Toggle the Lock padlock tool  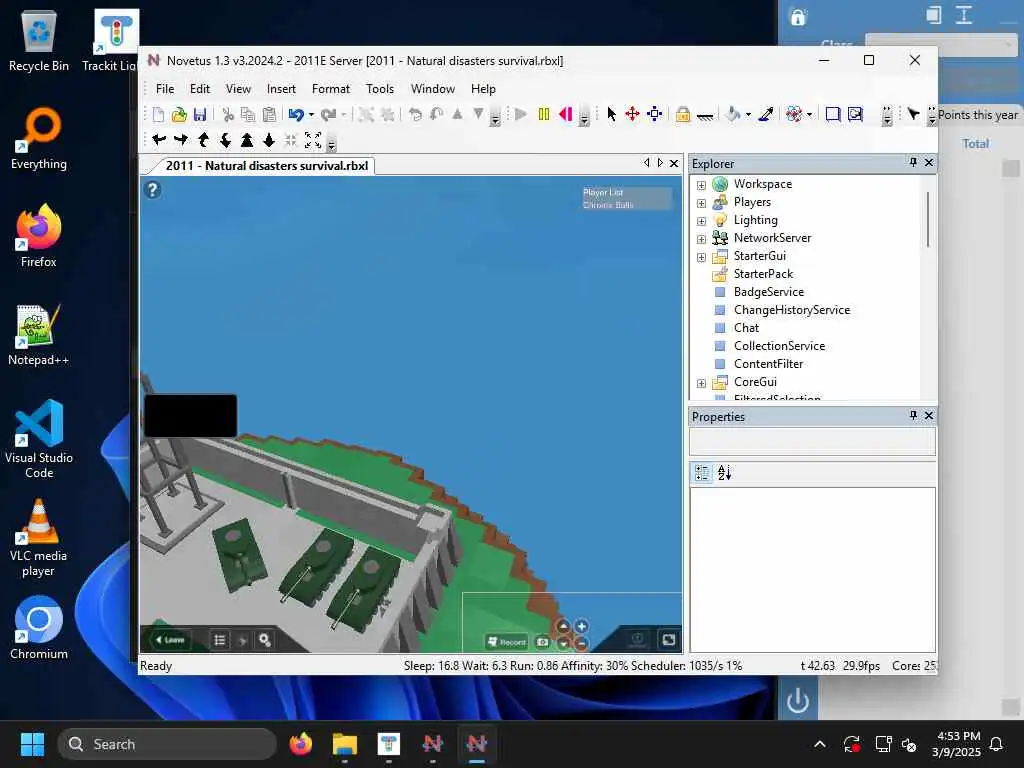pyautogui.click(x=682, y=114)
